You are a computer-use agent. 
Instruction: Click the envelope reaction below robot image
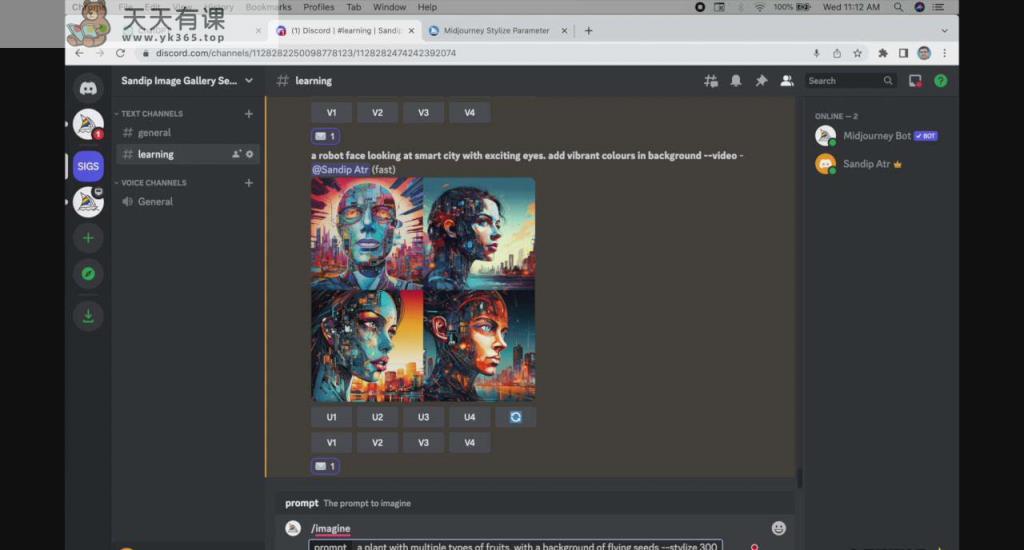[x=325, y=466]
